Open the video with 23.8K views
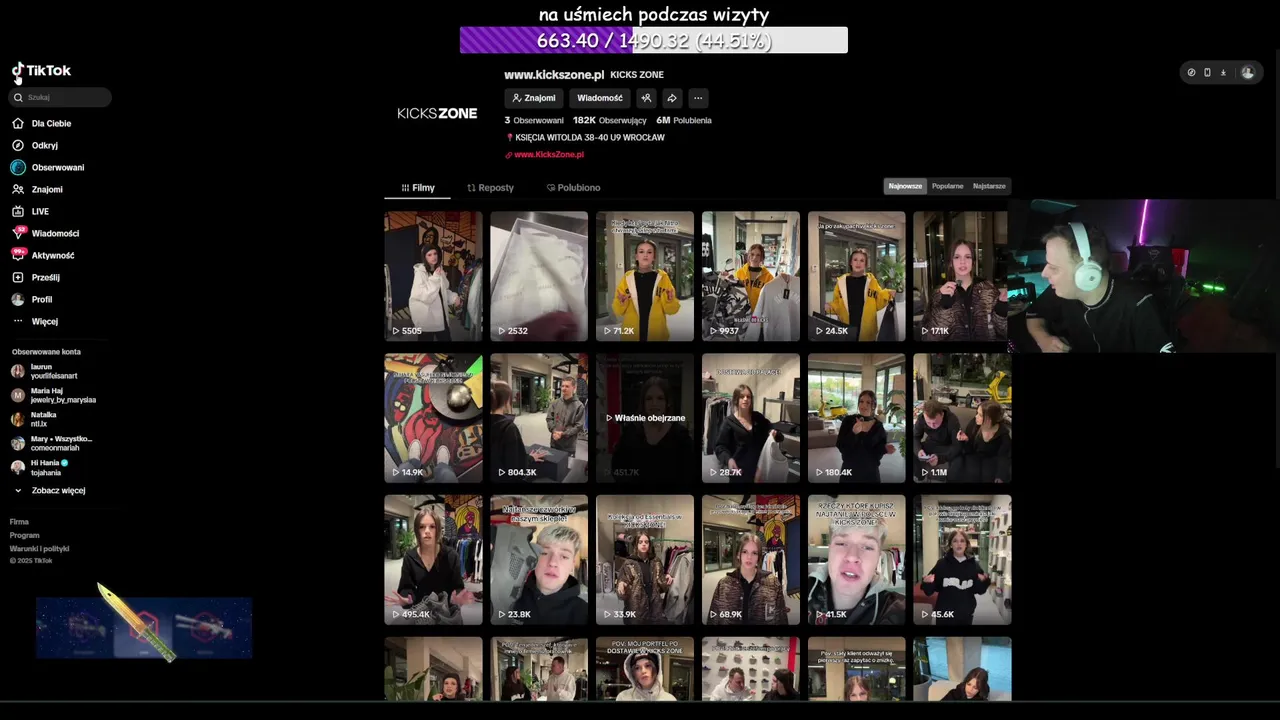Screen dimensions: 1280x720 [539, 560]
